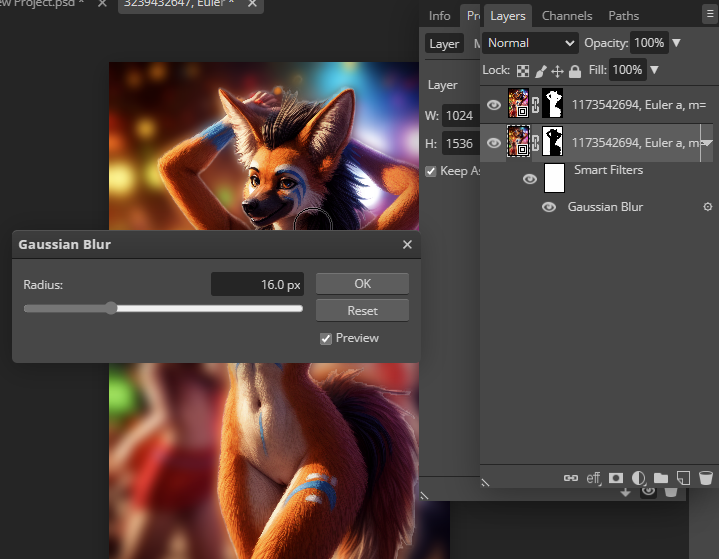
Task: Lock transparent pixels of the layer
Action: [x=521, y=71]
